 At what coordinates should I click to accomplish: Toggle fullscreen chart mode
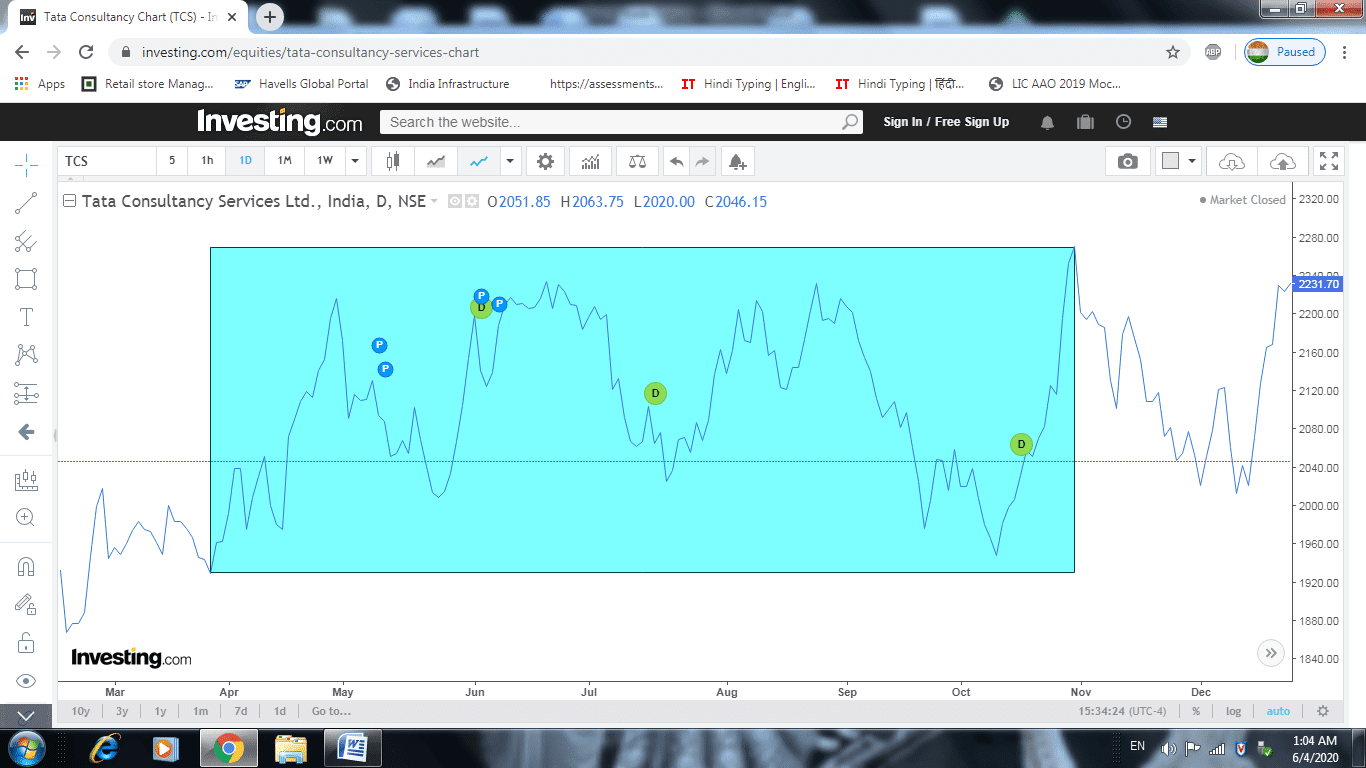(1329, 161)
